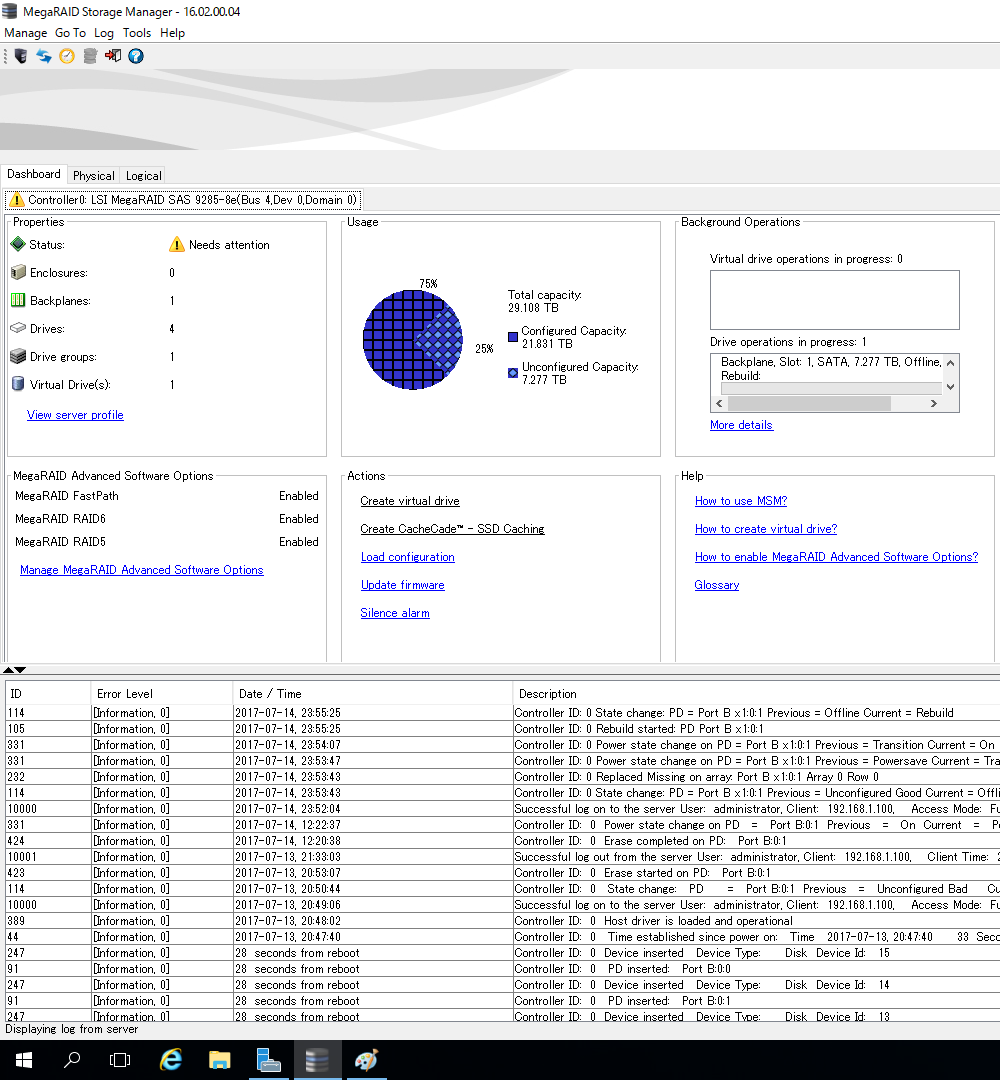Click the log pane expand down arrow
This screenshot has width=1000, height=1080.
tap(21, 669)
